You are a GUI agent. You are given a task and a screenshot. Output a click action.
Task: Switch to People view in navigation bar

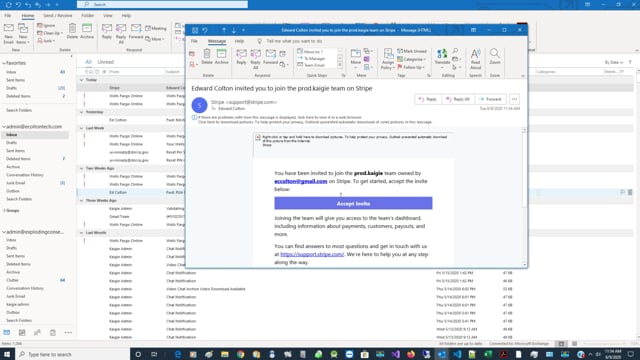coord(37,333)
